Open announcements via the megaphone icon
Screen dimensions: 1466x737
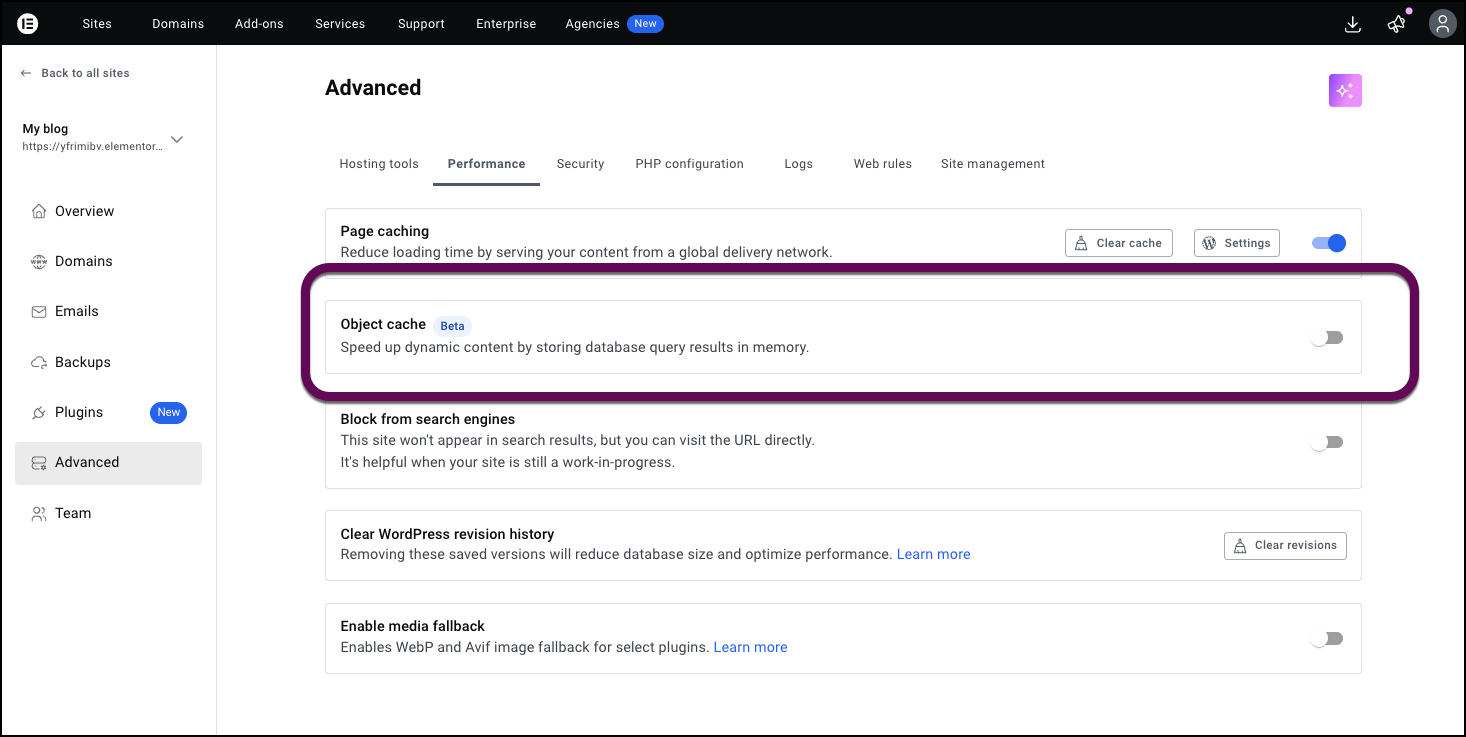pyautogui.click(x=1396, y=23)
